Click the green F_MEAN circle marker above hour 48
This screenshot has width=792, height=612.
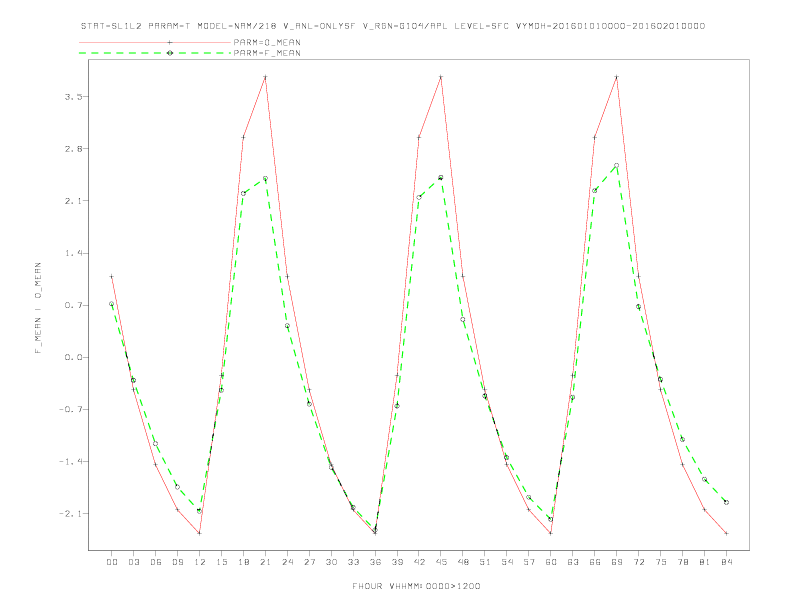[x=463, y=320]
